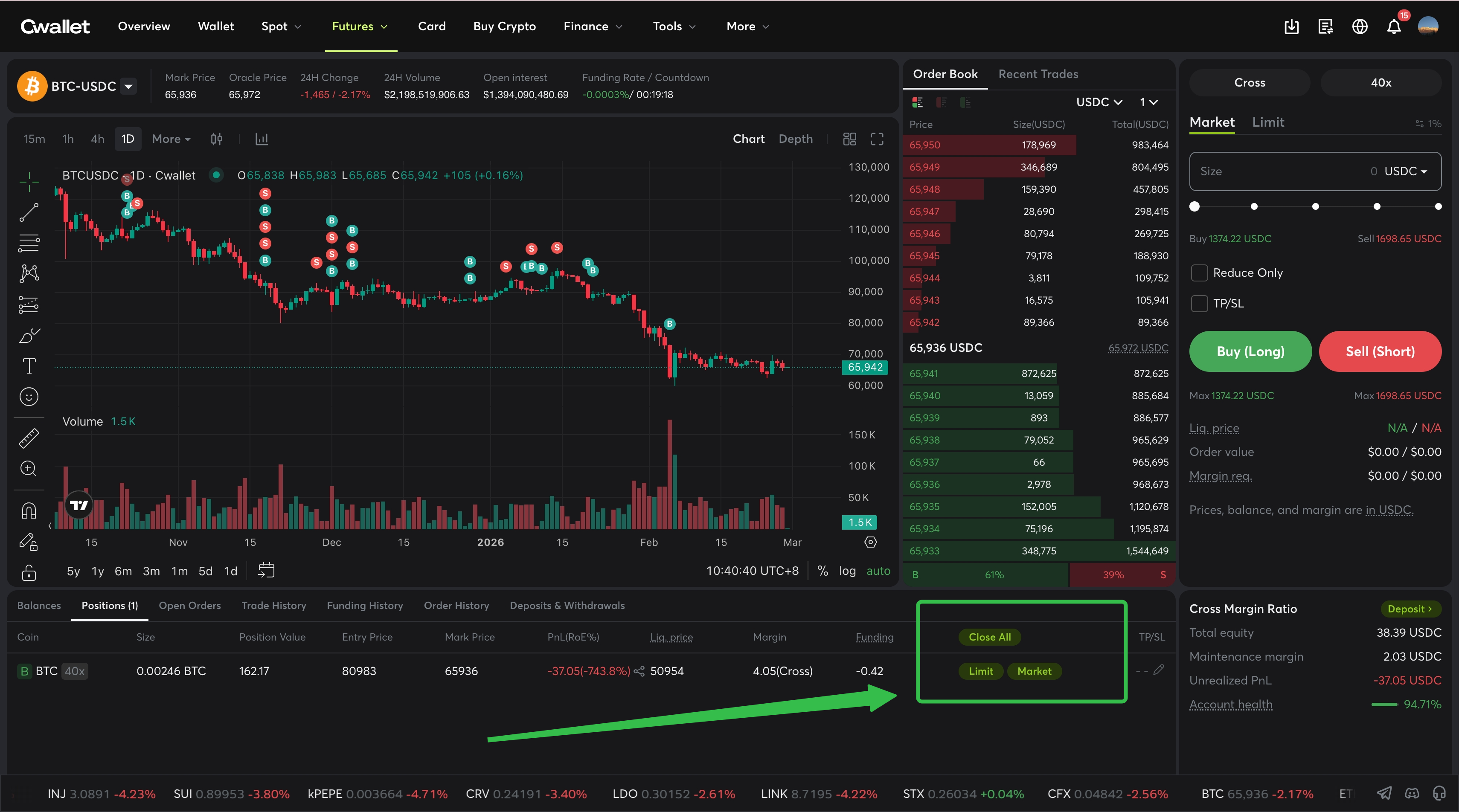Click the edit TP/SL pencil icon
The width and height of the screenshot is (1459, 812).
[x=1159, y=670]
